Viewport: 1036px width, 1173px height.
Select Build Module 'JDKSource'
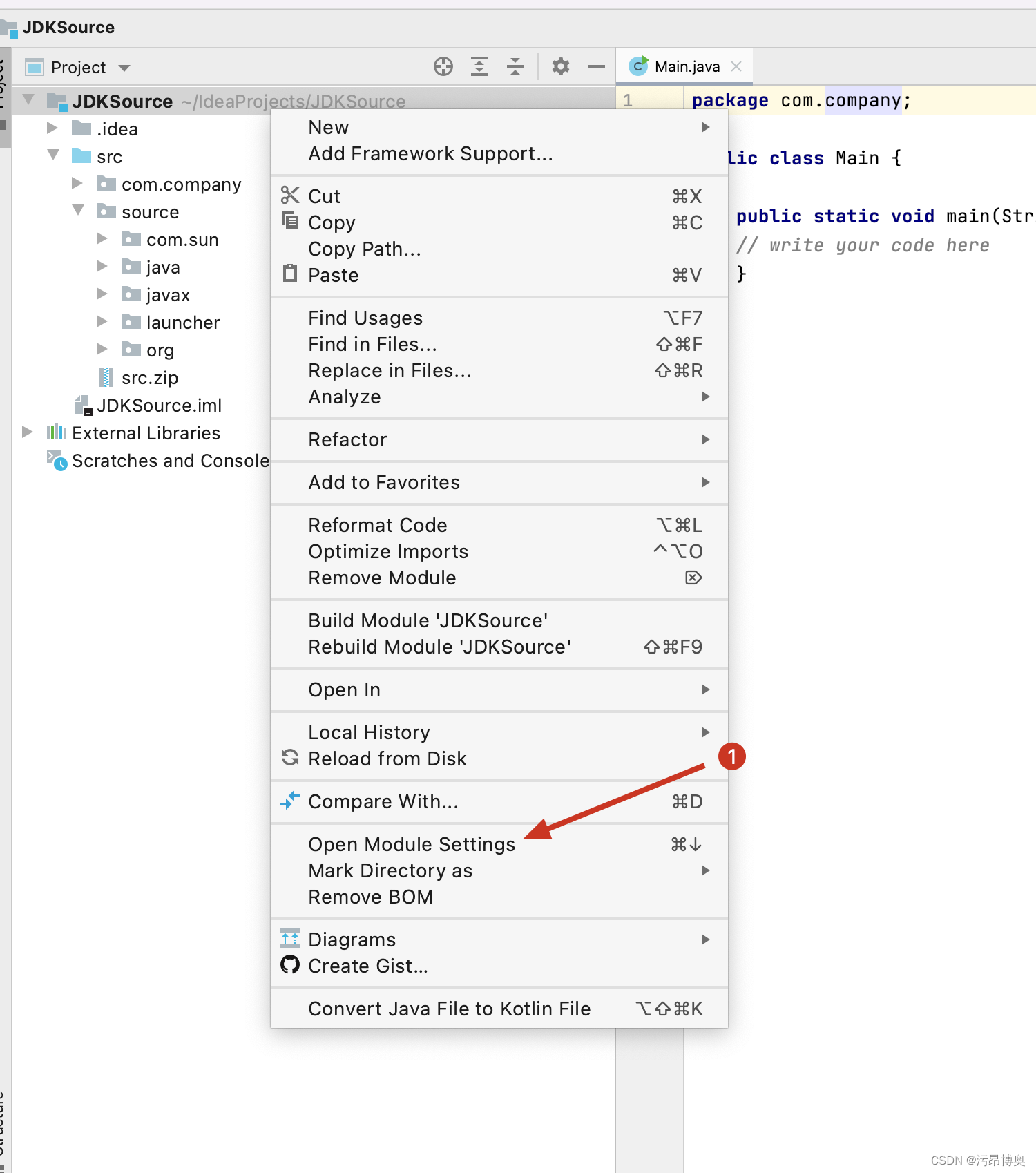pos(499,620)
